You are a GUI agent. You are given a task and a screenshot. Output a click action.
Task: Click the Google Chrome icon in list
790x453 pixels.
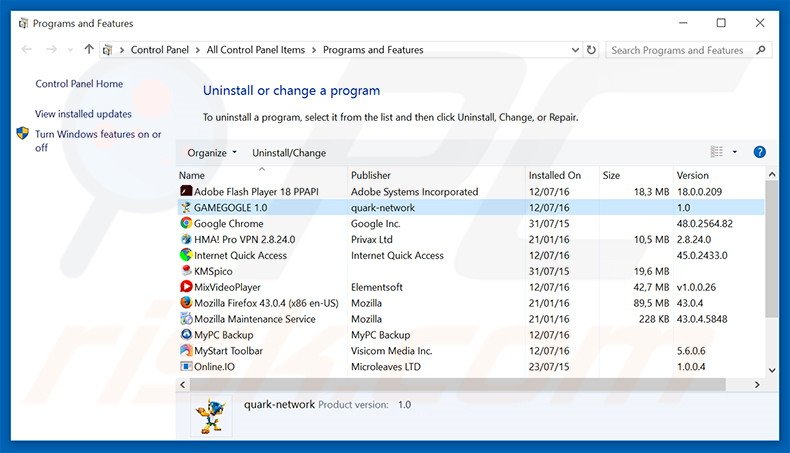[186, 223]
